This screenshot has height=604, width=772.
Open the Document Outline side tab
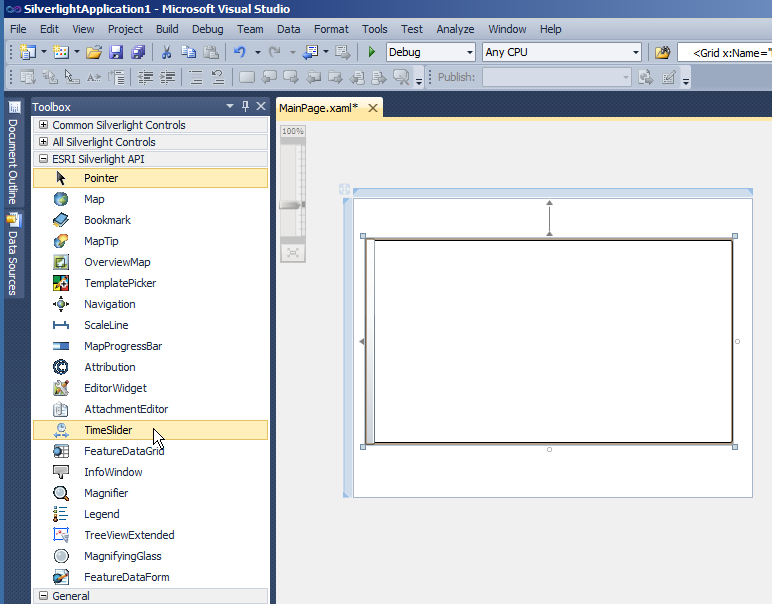point(13,154)
